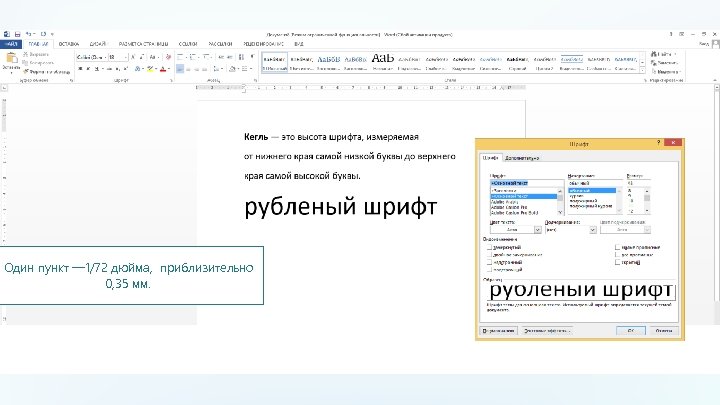Screen dimensions: 720x405
Task: Click the Format Painter brush
Action: pyautogui.click(x=46, y=72)
